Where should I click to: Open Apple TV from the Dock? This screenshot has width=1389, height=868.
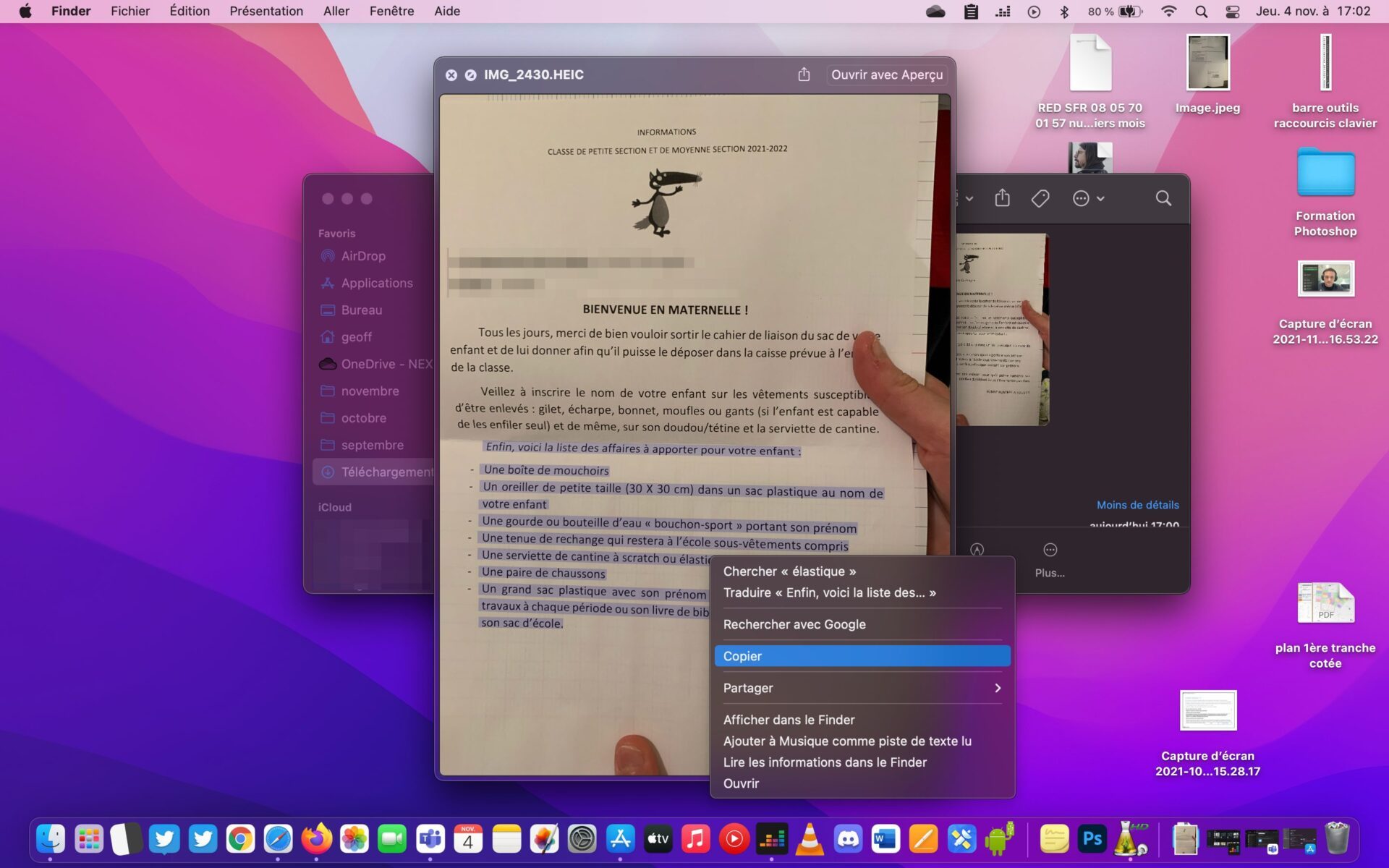point(658,839)
